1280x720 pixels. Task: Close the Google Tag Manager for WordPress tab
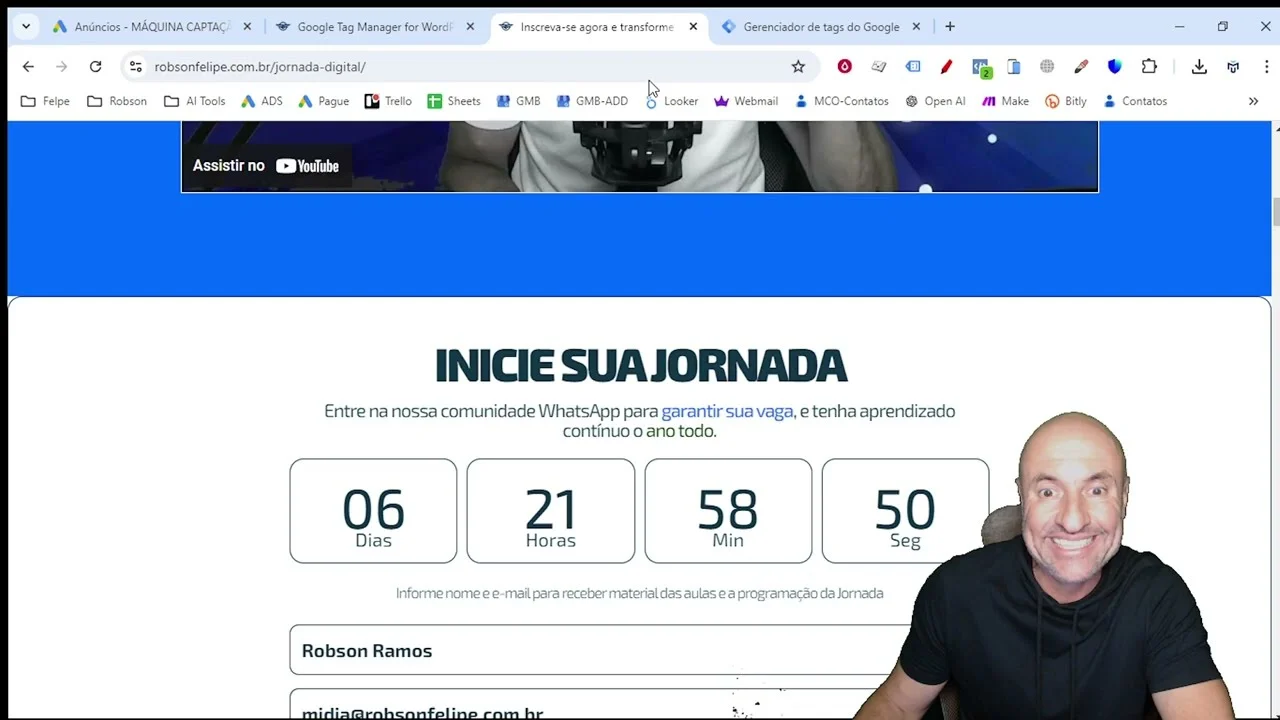coord(470,27)
